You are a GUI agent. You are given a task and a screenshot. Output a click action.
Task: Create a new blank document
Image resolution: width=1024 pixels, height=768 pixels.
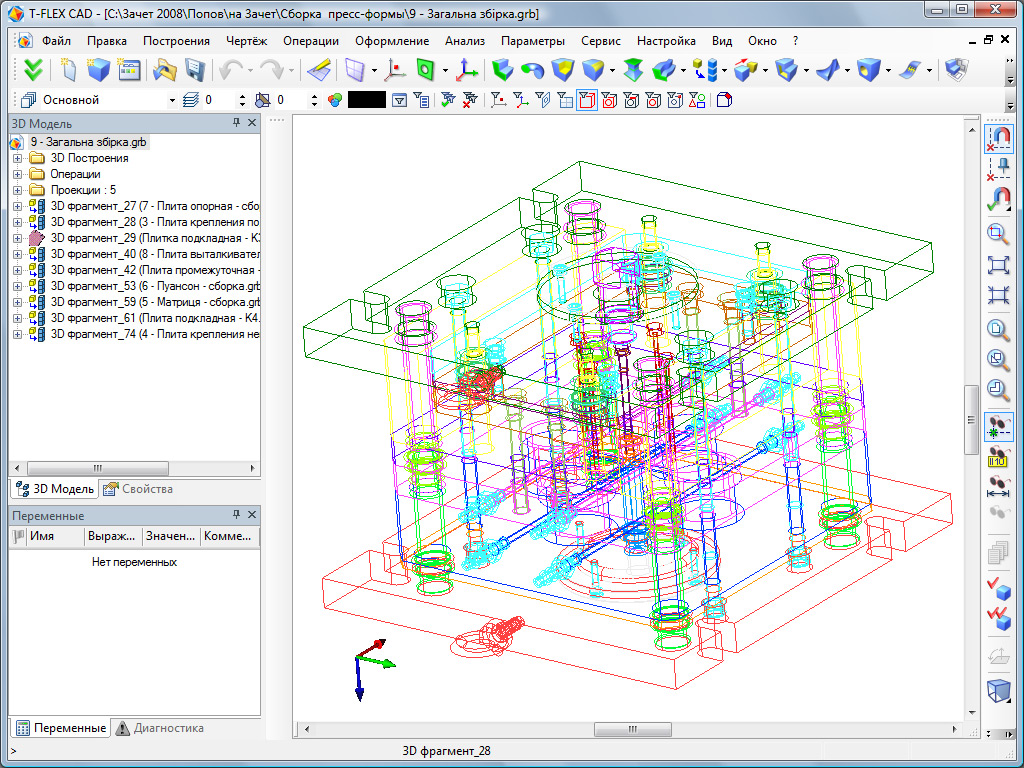click(68, 70)
